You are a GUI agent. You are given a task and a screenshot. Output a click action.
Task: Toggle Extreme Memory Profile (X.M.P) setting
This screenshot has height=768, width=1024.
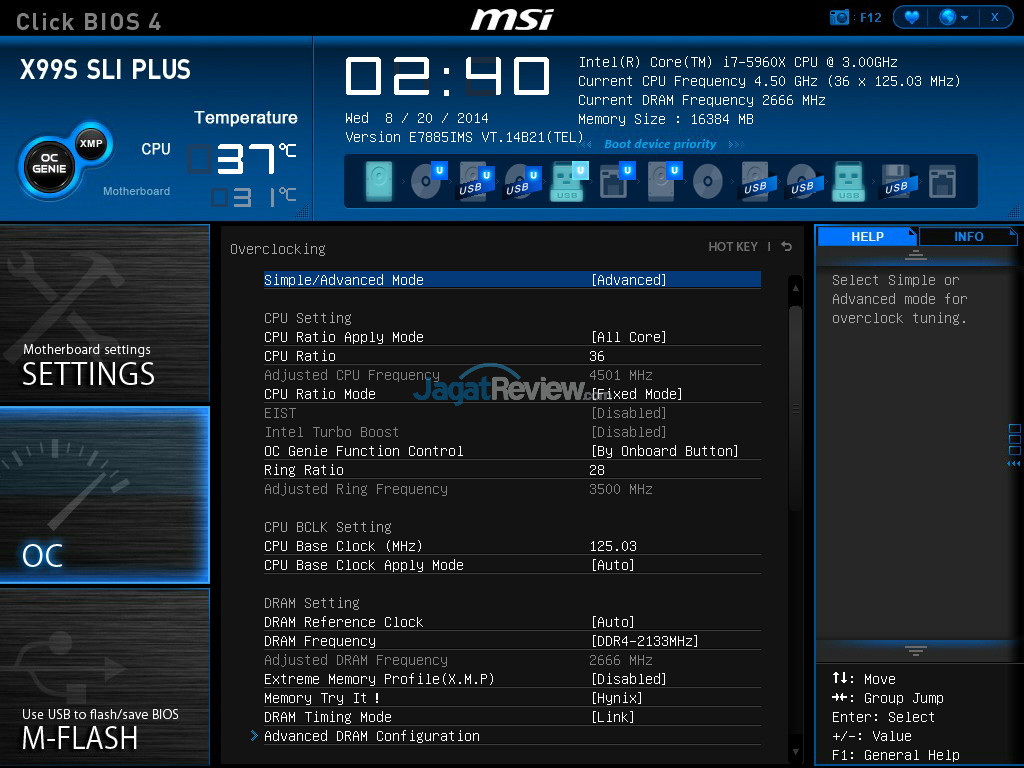pyautogui.click(x=629, y=679)
